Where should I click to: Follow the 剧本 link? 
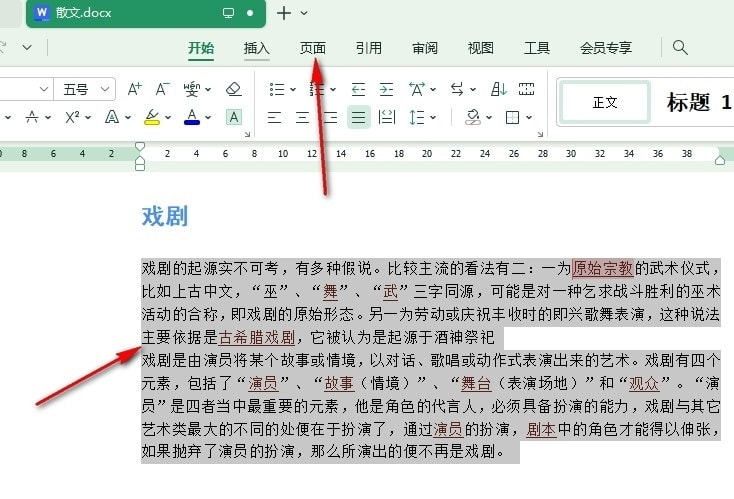coord(542,429)
